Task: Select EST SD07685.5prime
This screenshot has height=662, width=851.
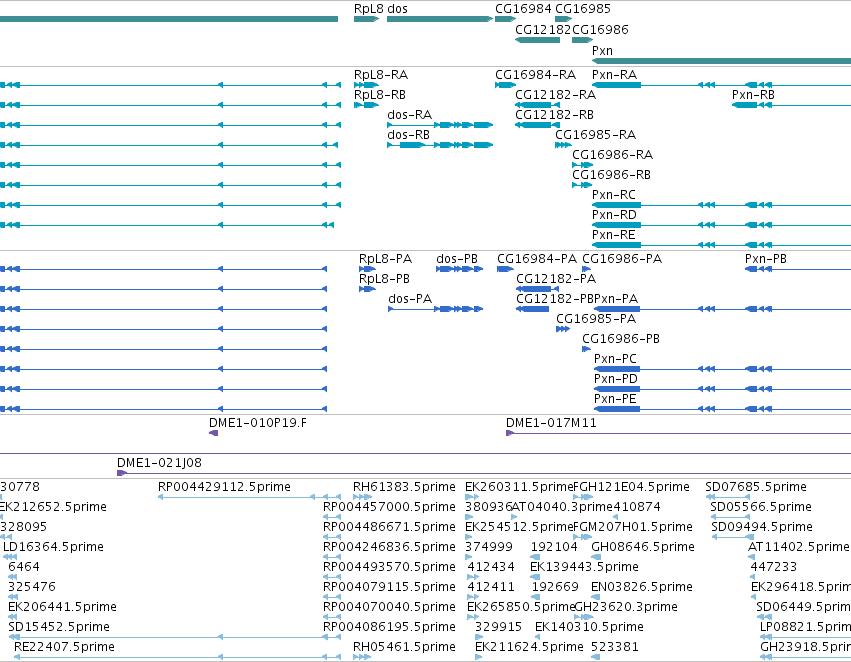Action: (756, 487)
